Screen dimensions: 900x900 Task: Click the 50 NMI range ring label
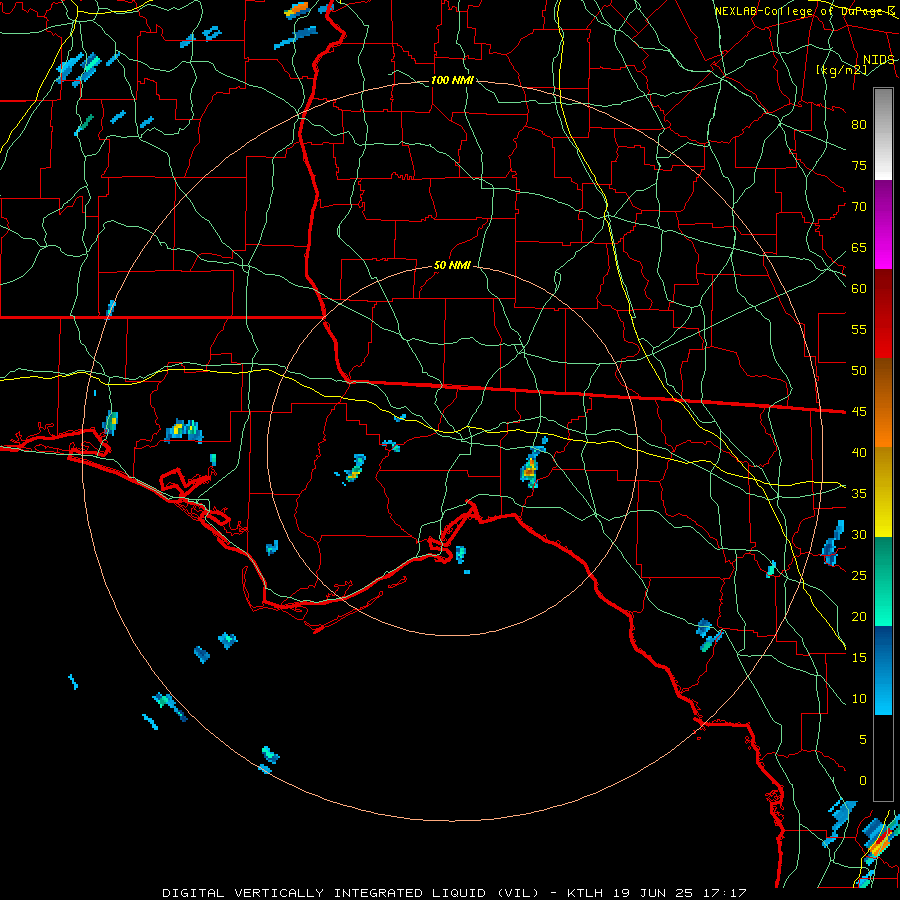click(452, 265)
